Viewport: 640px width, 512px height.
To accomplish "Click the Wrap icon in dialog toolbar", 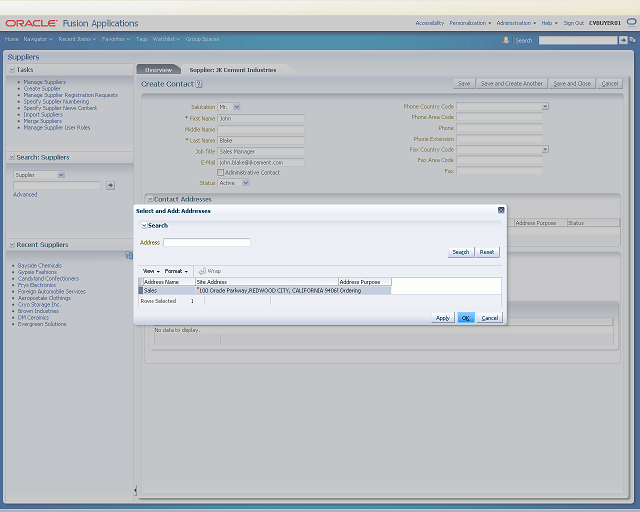I will point(202,271).
